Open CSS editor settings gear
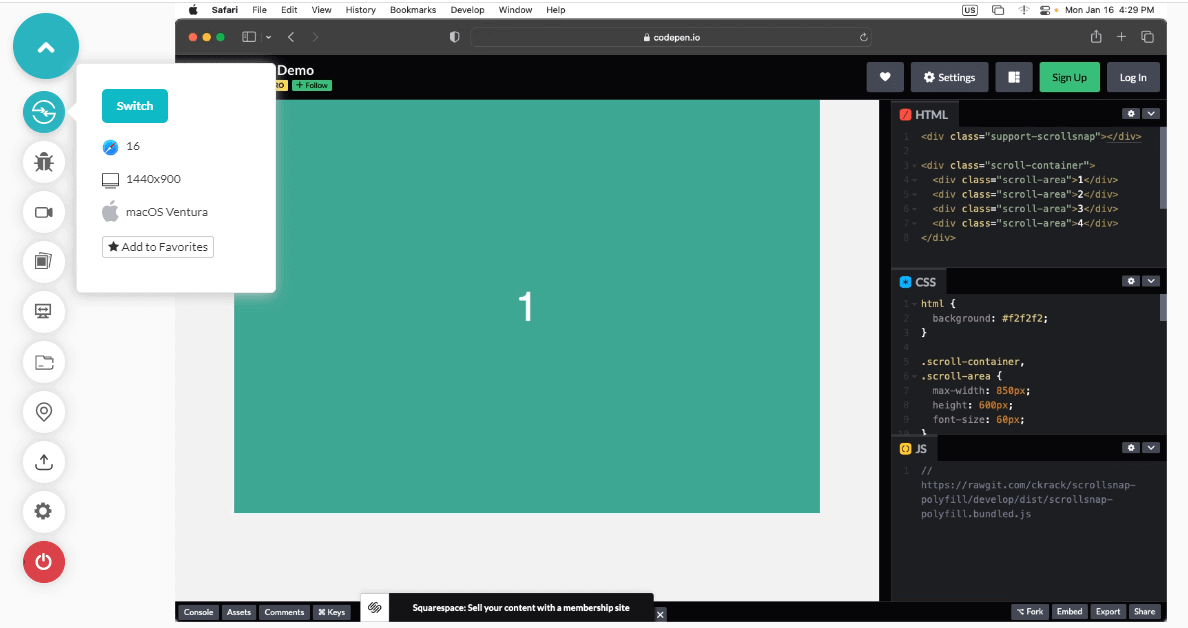The width and height of the screenshot is (1188, 628). pyautogui.click(x=1131, y=281)
